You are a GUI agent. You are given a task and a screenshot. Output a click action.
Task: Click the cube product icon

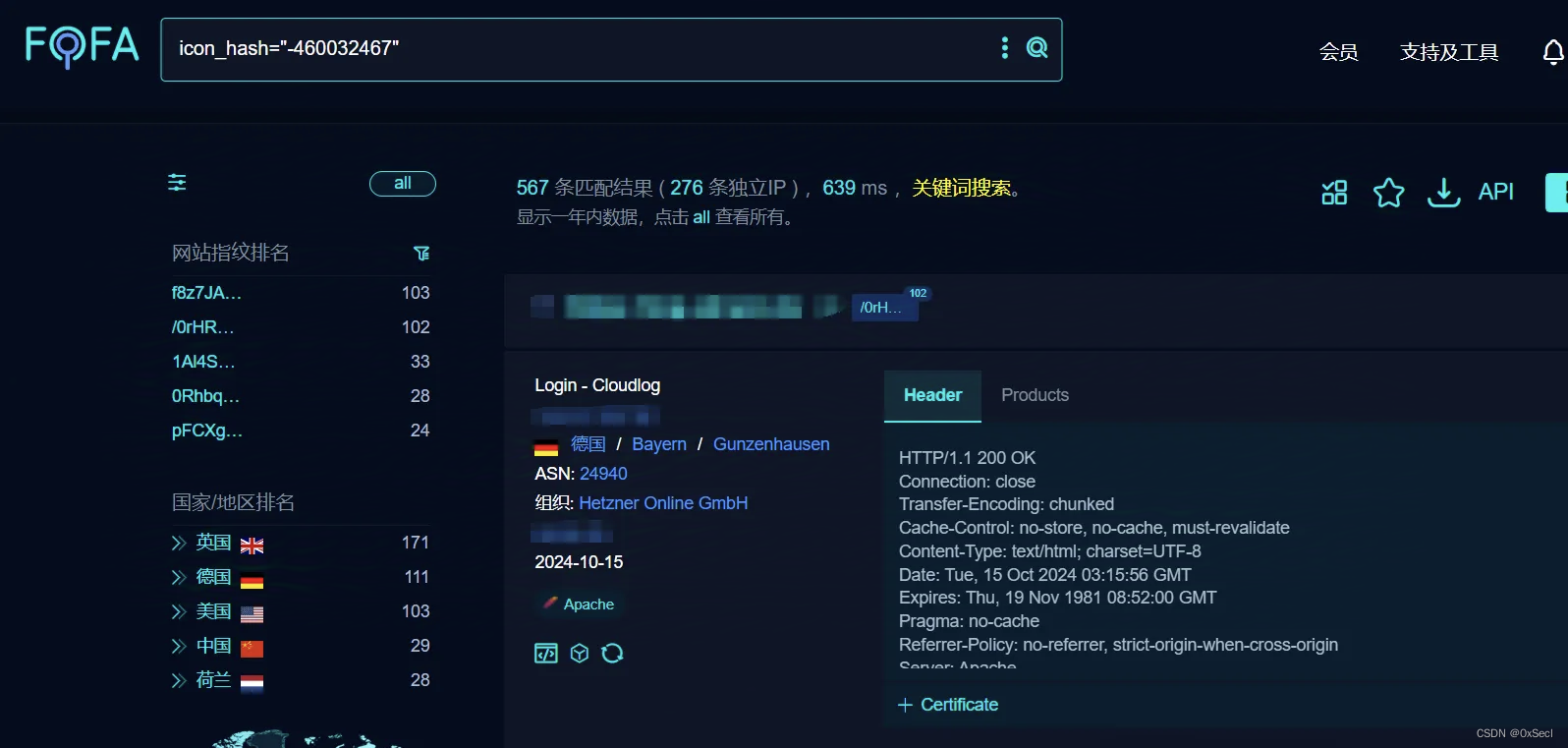coord(580,653)
